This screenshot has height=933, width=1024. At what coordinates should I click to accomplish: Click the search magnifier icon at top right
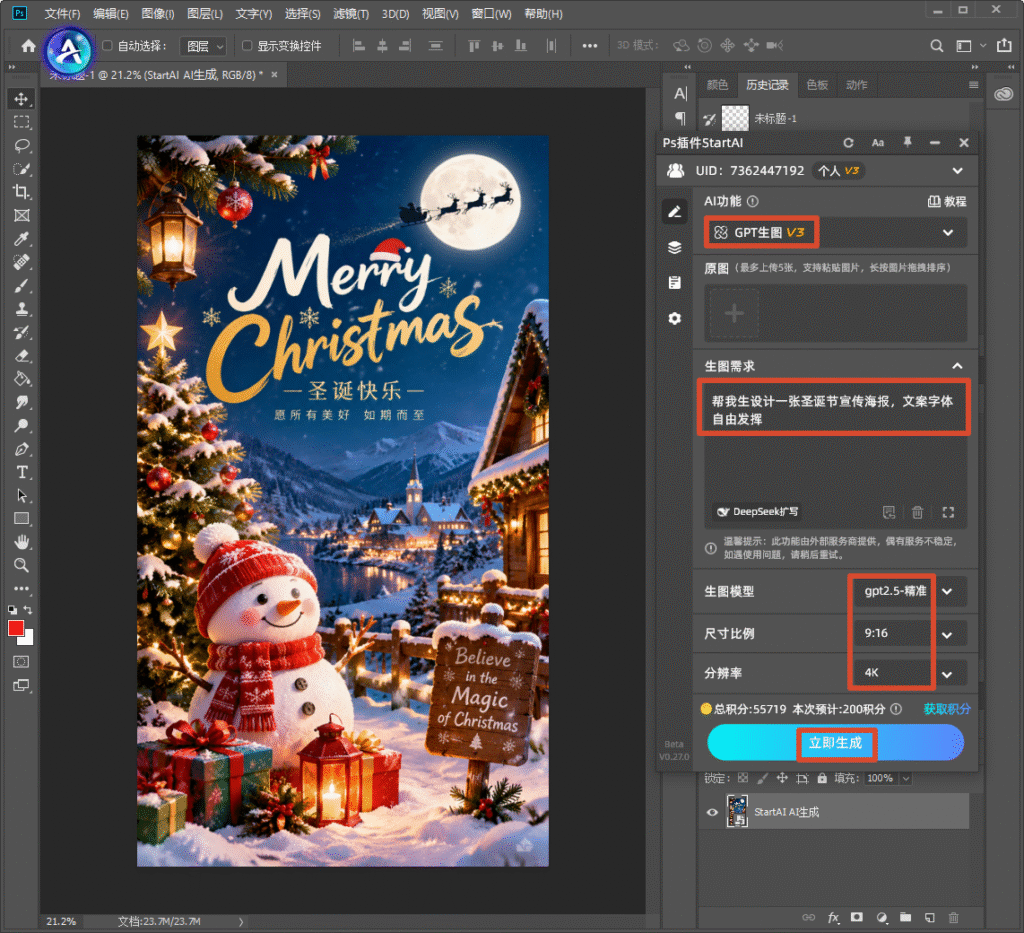936,46
